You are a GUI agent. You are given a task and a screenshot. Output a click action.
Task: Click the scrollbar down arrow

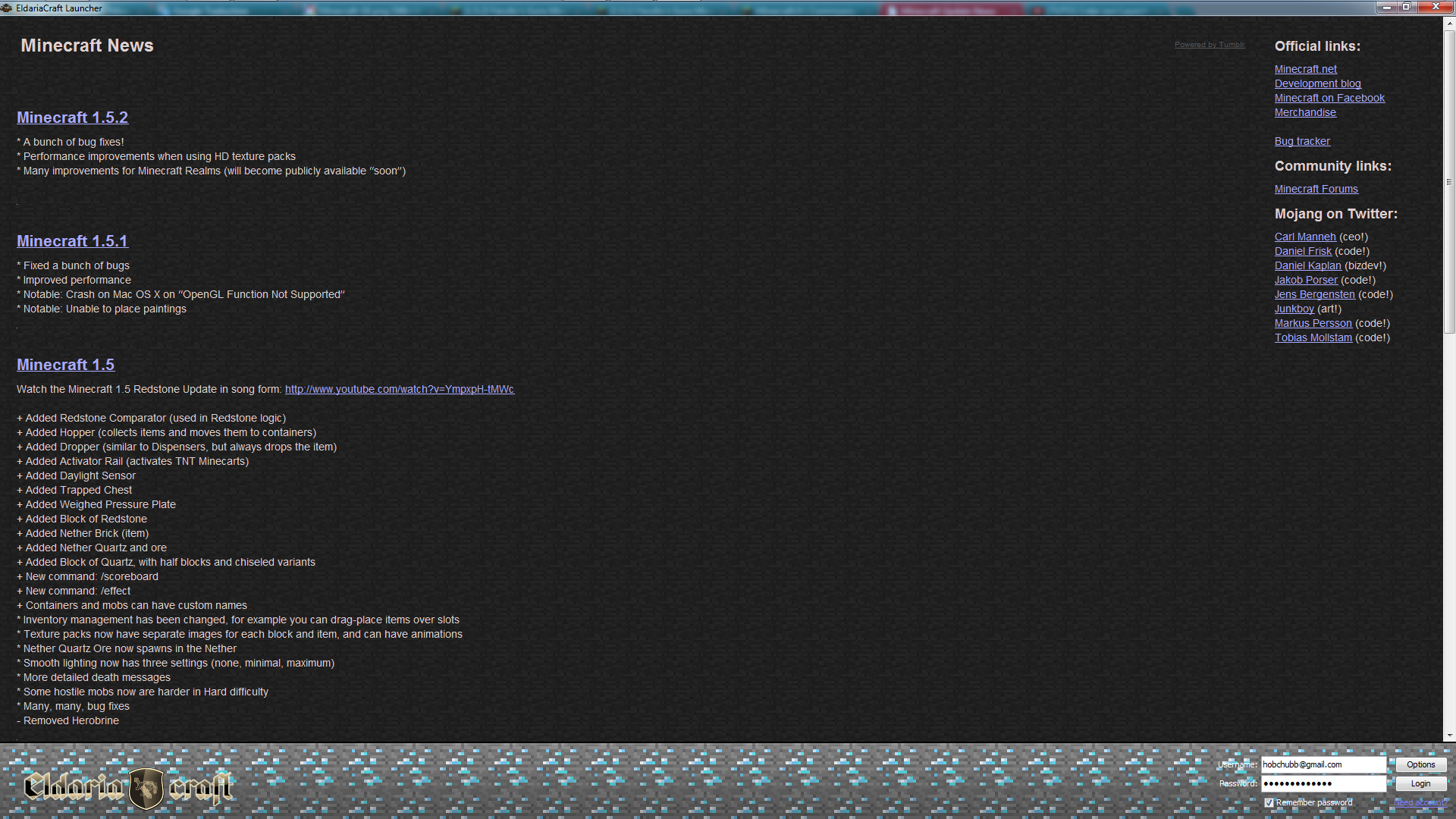1449,736
